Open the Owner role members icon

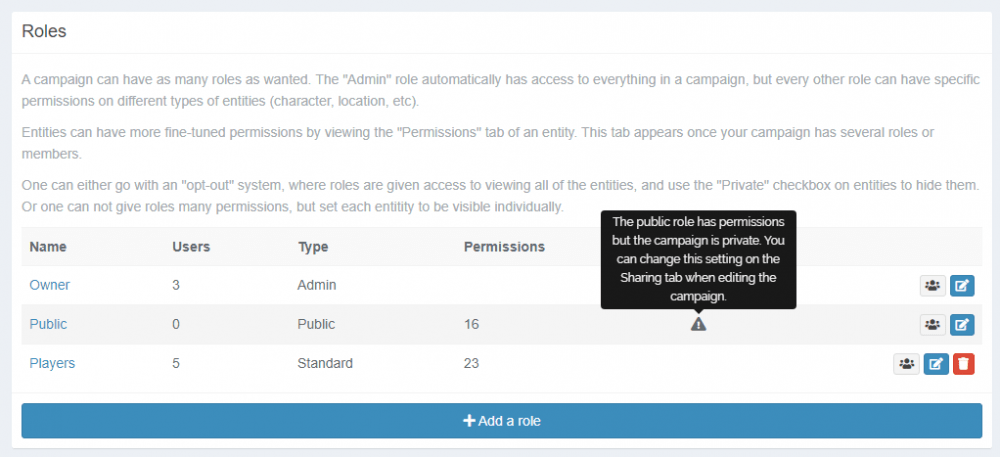tap(932, 286)
